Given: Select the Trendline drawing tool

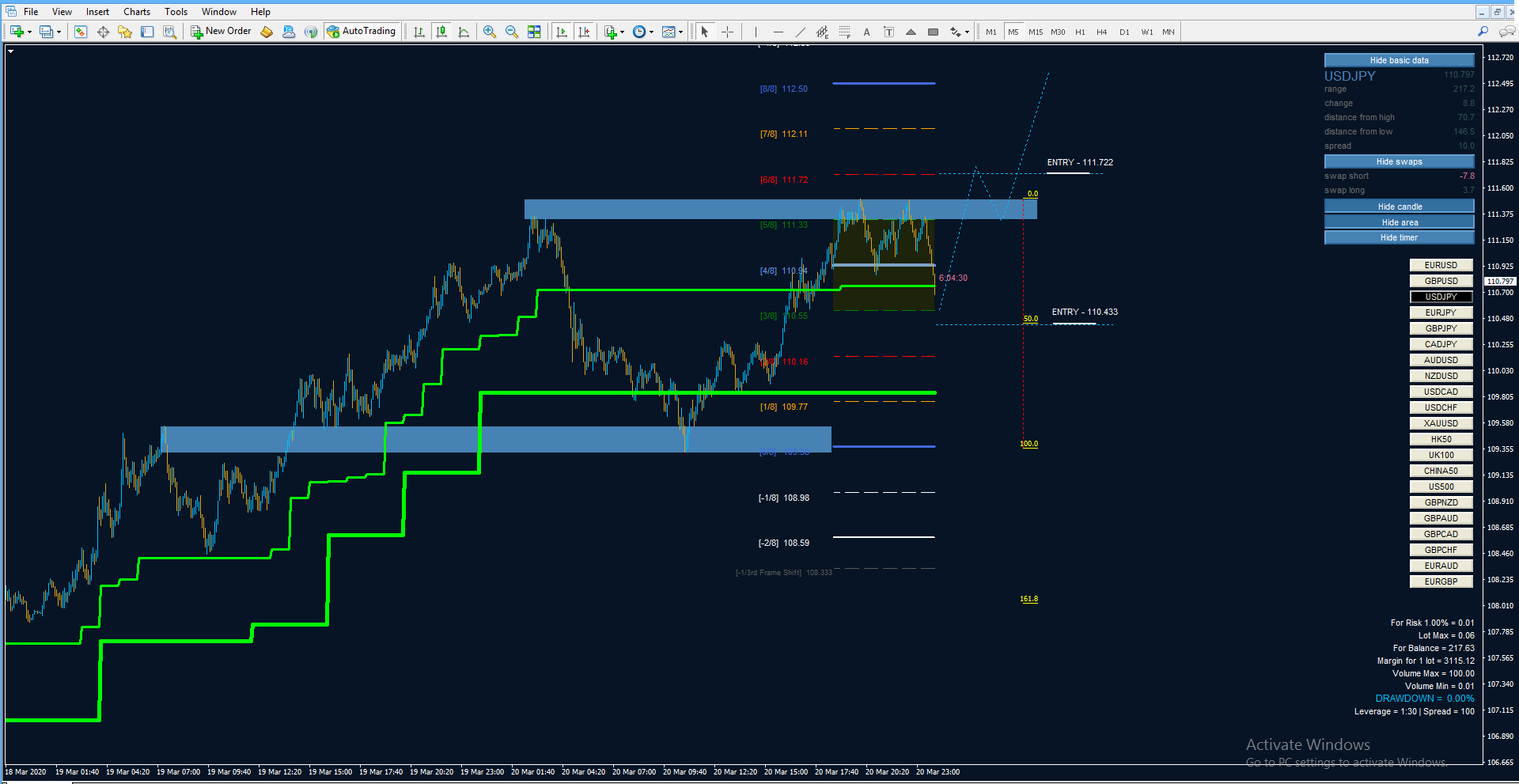Looking at the screenshot, I should pyautogui.click(x=800, y=32).
